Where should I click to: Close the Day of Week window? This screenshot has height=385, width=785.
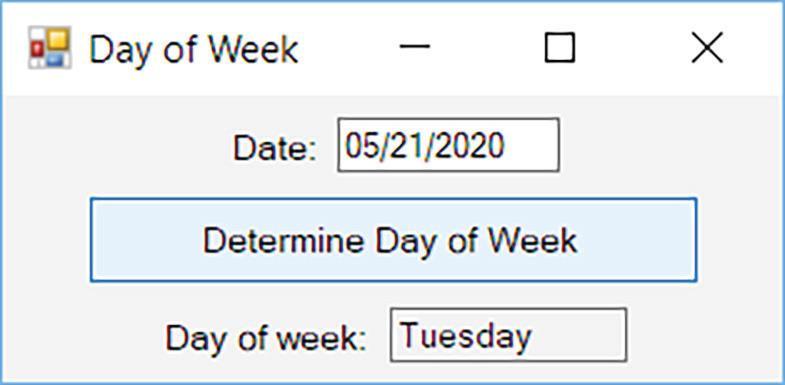pos(707,48)
